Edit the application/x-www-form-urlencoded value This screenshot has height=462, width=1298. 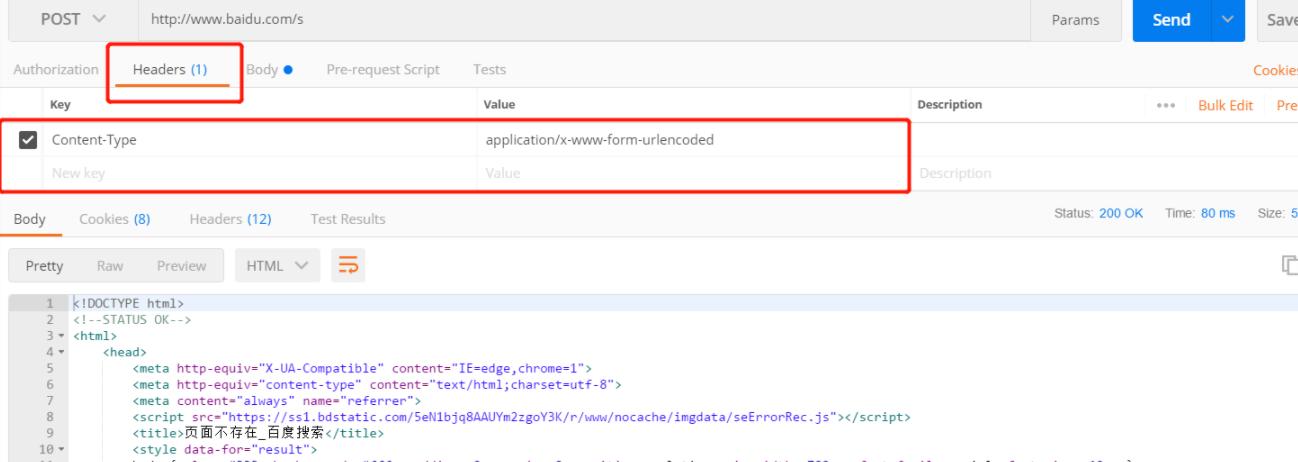click(x=694, y=140)
